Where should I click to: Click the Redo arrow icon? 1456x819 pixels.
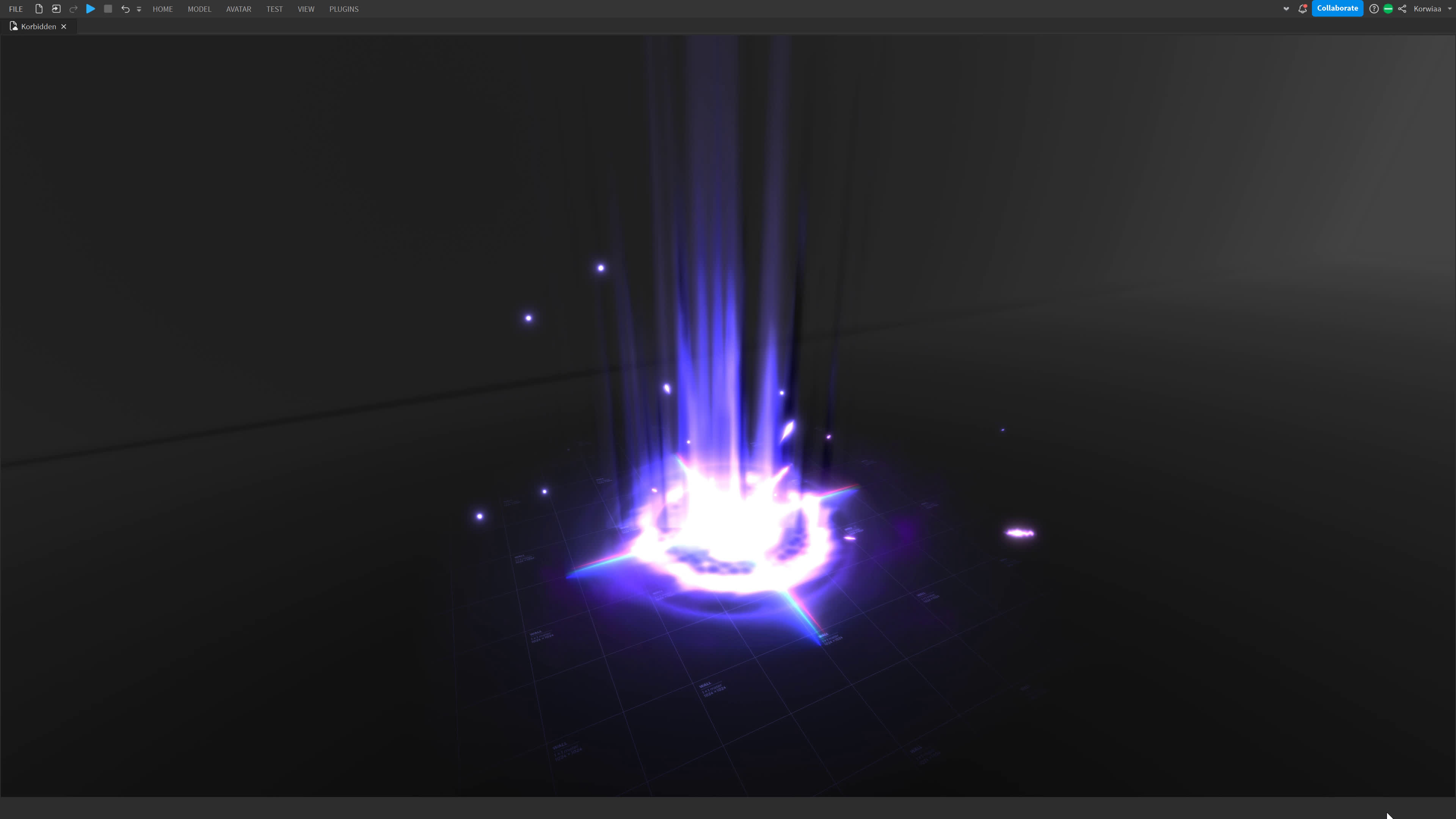pos(74,8)
